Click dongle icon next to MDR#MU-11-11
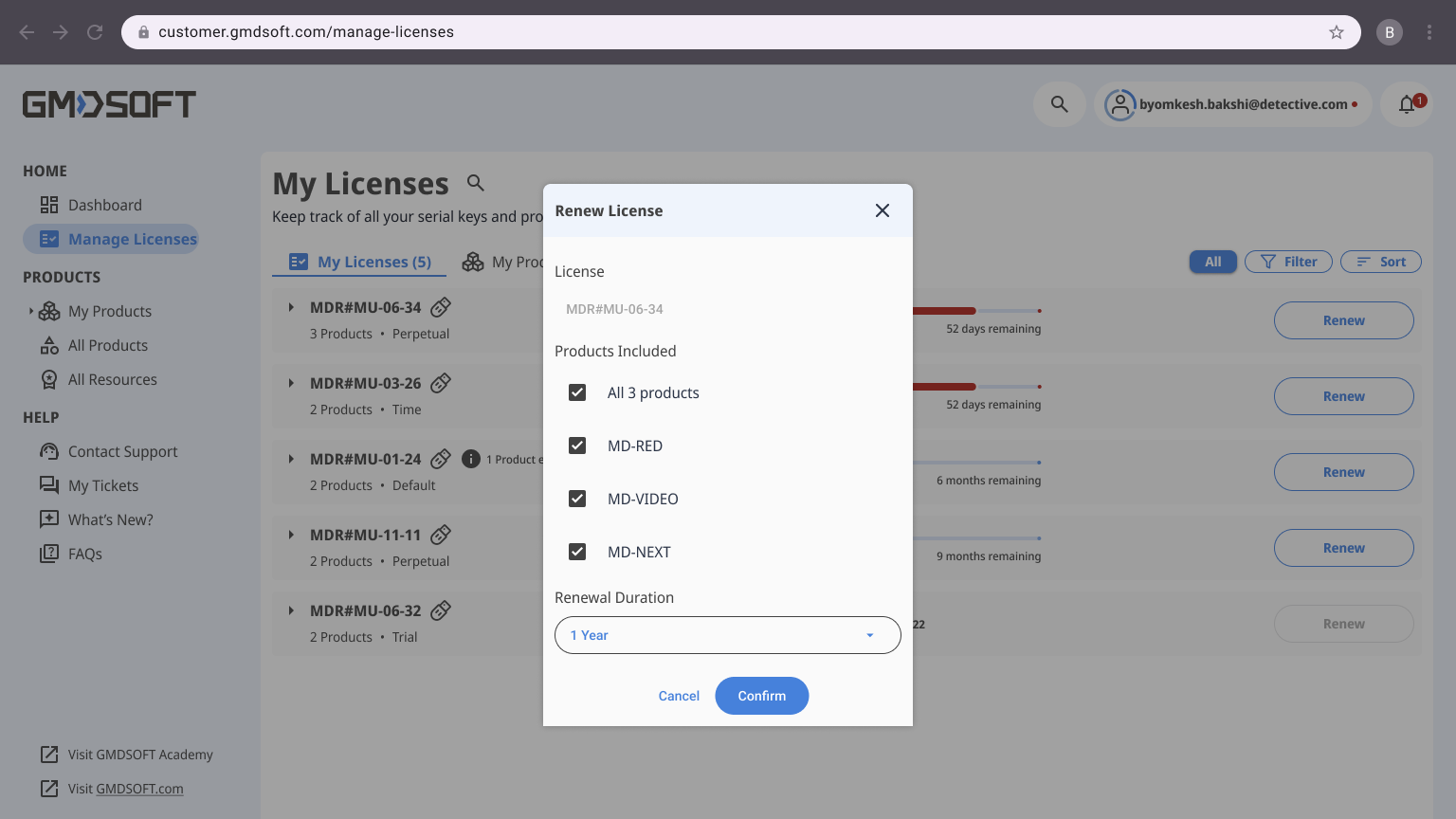This screenshot has height=819, width=1456. tap(441, 535)
